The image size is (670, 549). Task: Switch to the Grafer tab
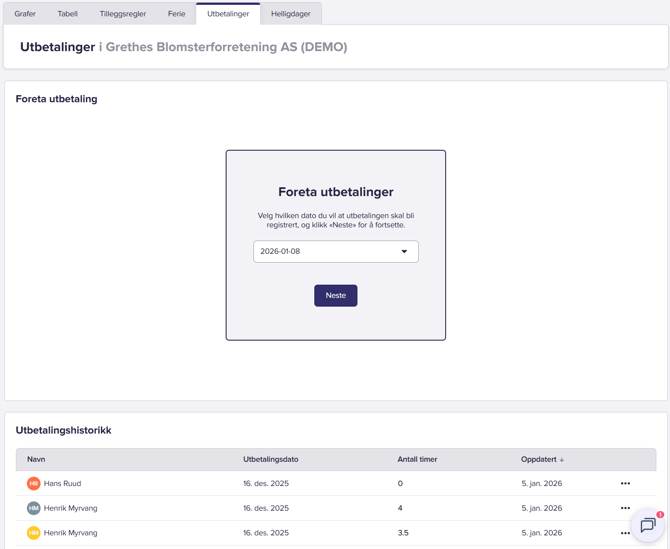25,14
